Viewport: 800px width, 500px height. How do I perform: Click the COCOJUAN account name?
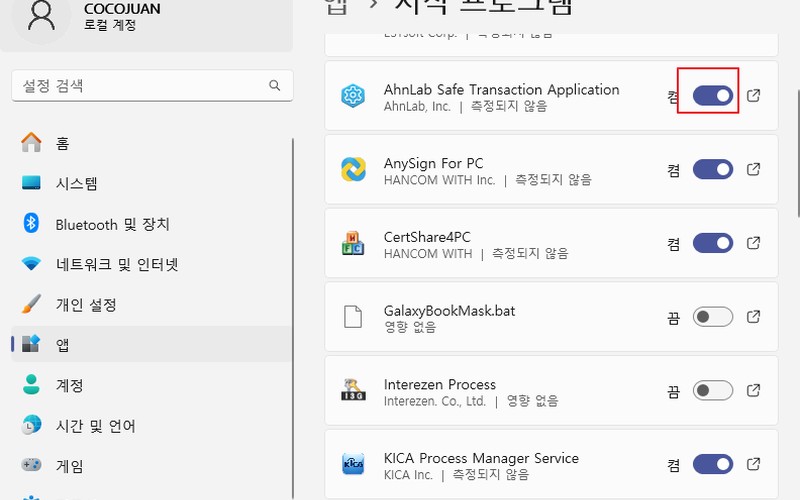122,9
